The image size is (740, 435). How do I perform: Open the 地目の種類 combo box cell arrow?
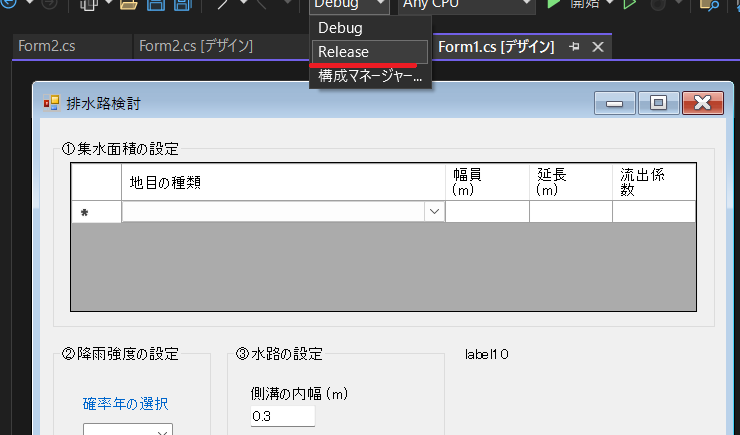tap(434, 212)
